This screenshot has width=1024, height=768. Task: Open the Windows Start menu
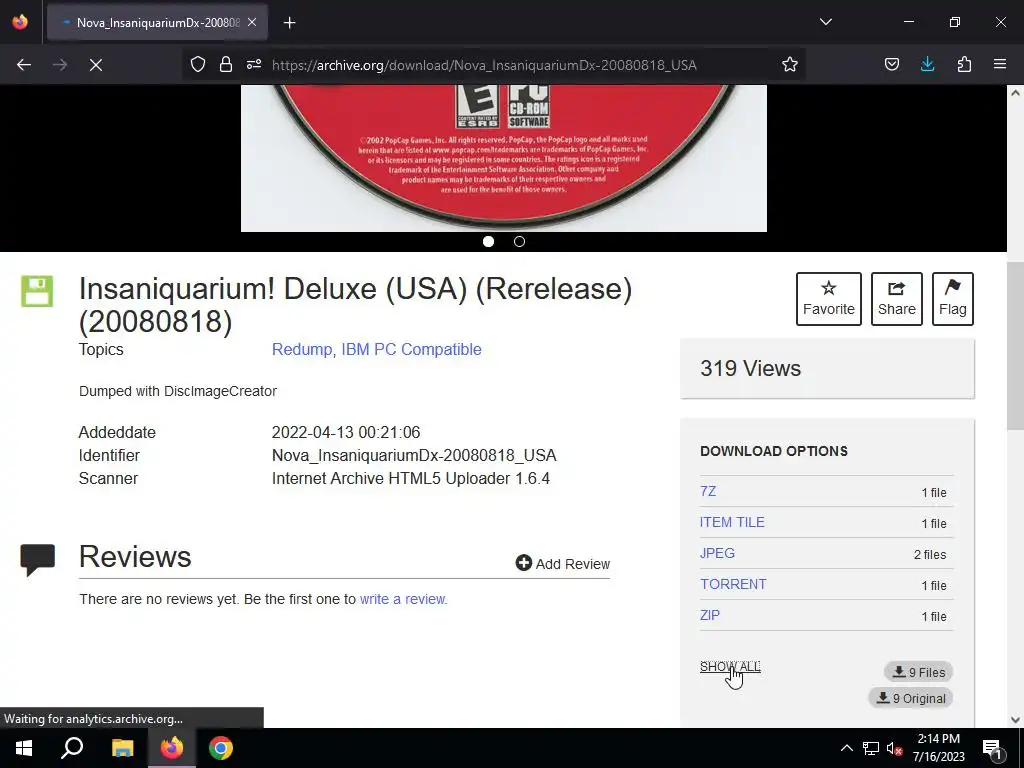coord(24,748)
